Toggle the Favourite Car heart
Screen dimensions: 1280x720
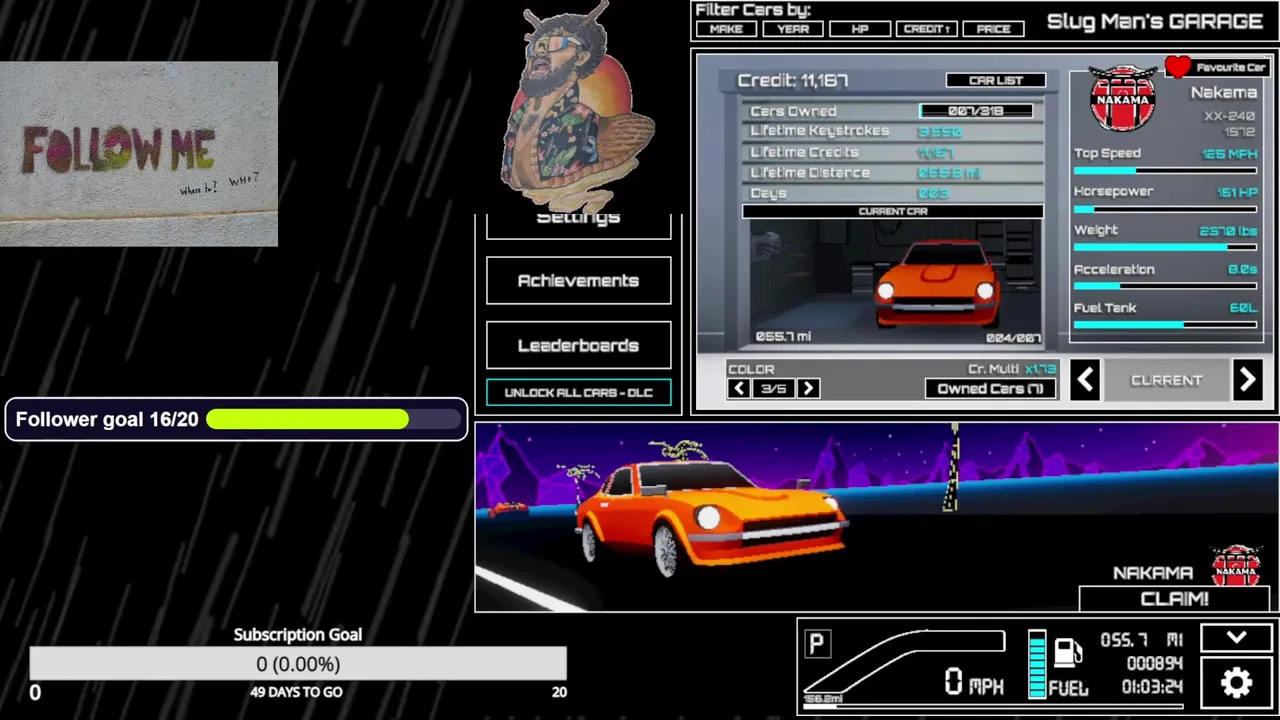[x=1178, y=67]
